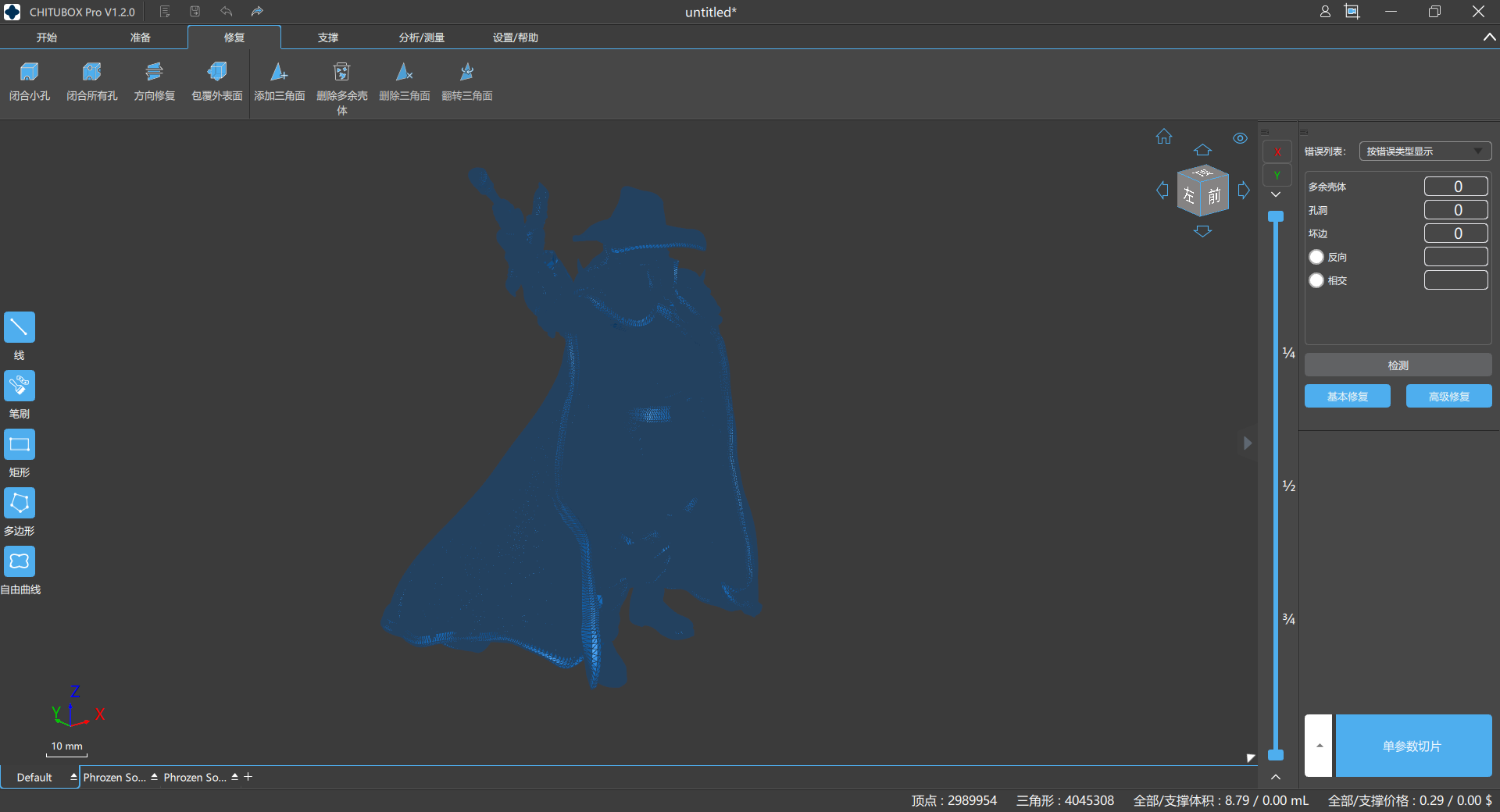
Task: Activate the 包覆外表面 wrap outer surface tool
Action: 217,82
